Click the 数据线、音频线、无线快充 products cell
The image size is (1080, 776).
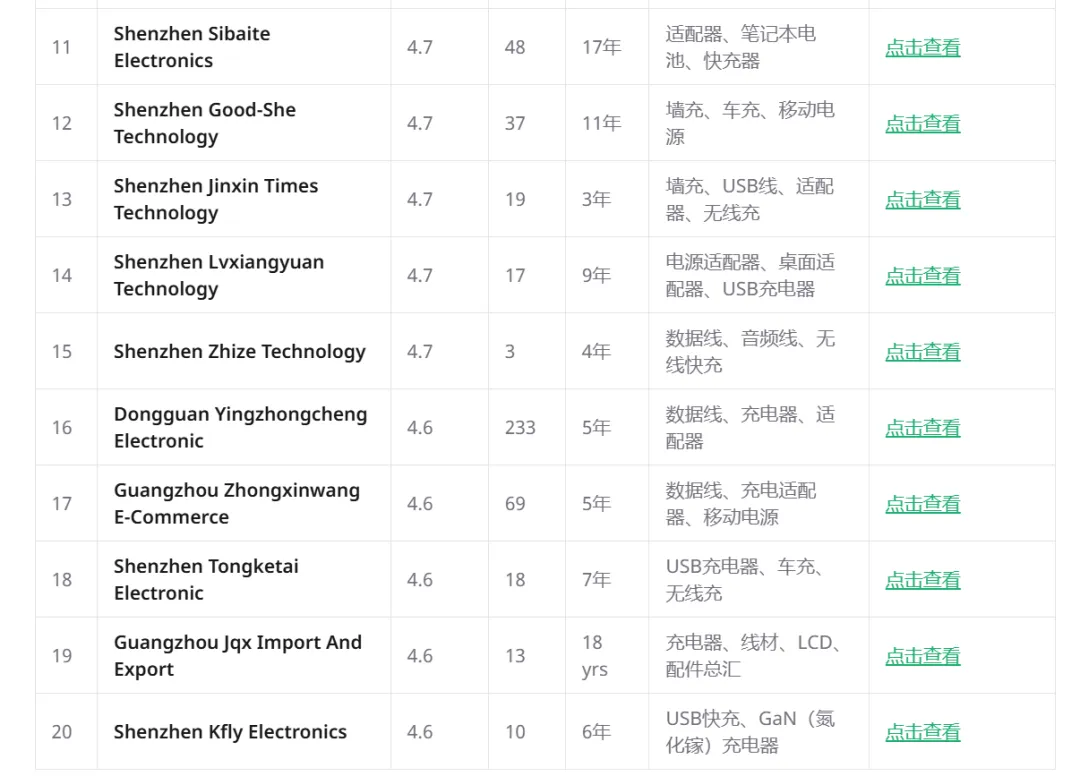coord(750,352)
